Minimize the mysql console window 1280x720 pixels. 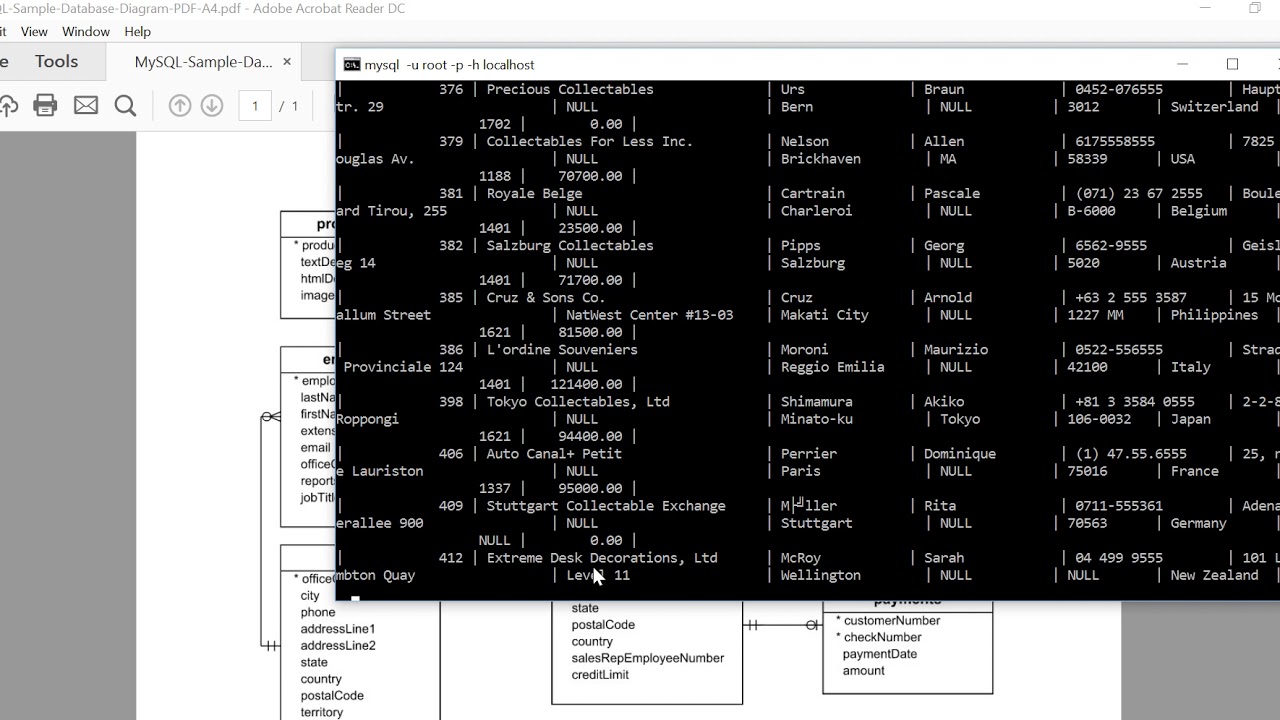pyautogui.click(x=1182, y=64)
